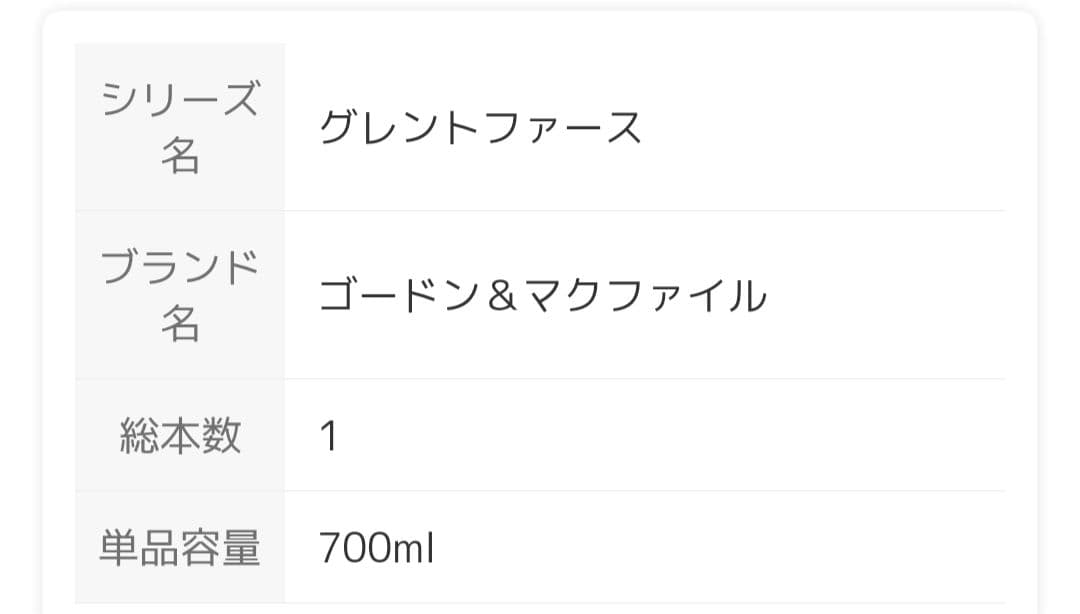Click the 本 character in 総本数

(180, 435)
